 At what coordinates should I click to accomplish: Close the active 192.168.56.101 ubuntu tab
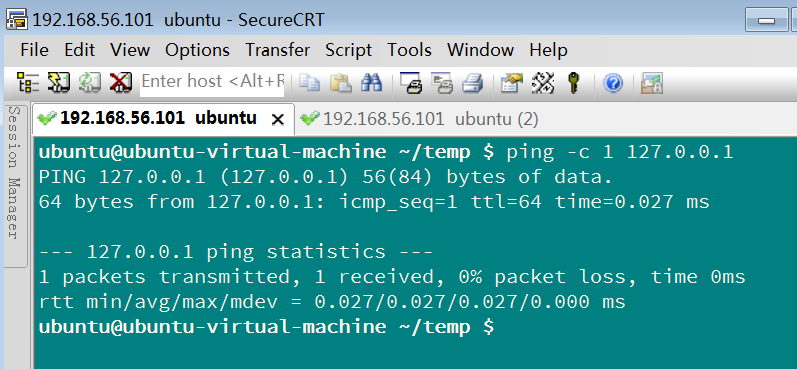(278, 119)
